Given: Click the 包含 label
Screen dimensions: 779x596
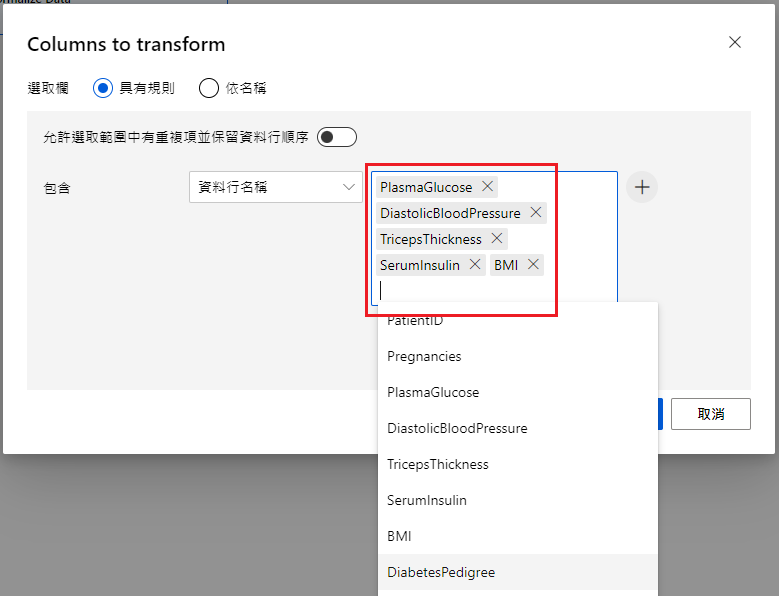Looking at the screenshot, I should [x=57, y=188].
